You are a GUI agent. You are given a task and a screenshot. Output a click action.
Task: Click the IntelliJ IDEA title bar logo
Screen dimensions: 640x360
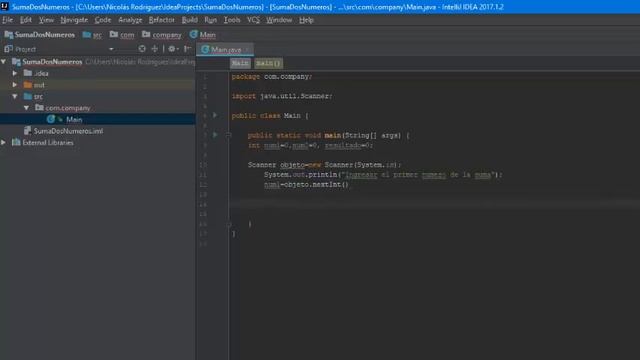pos(4,7)
